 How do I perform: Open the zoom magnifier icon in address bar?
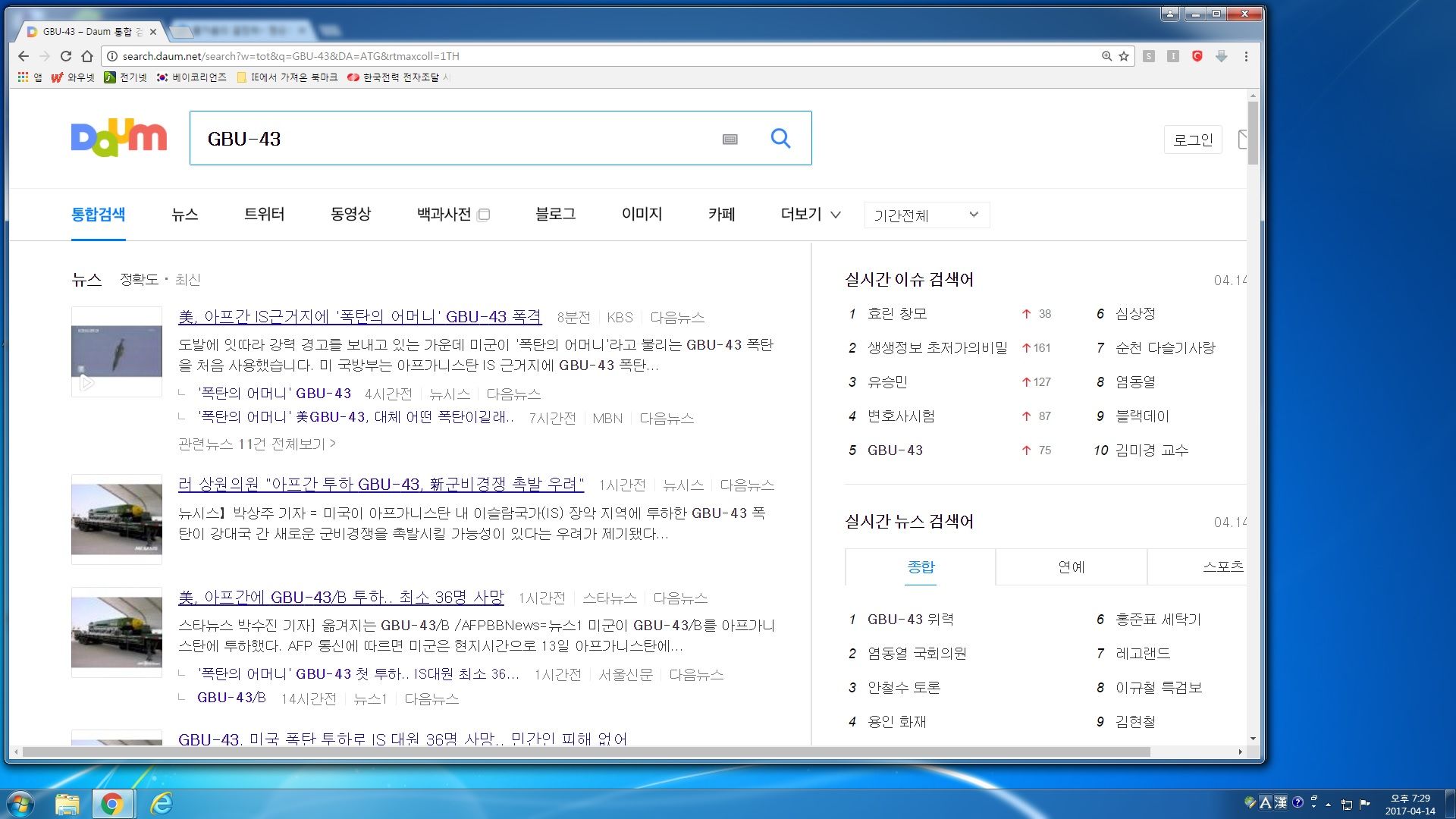coord(1107,56)
